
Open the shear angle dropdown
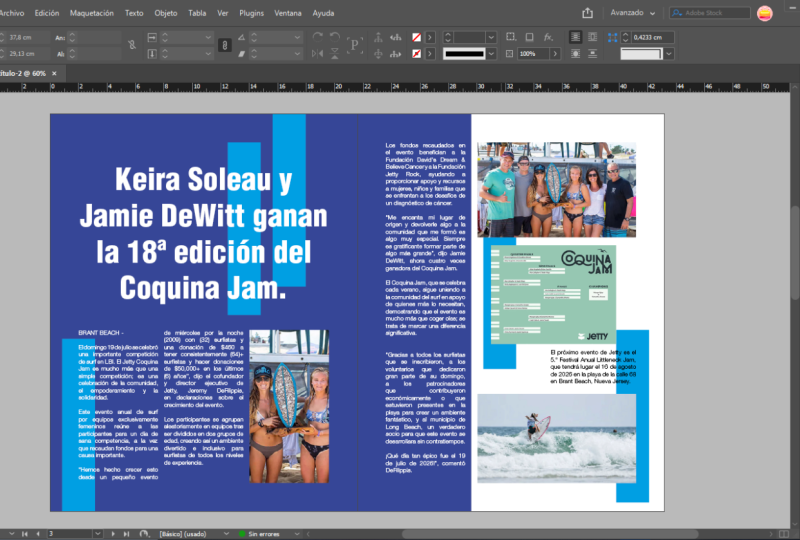coord(297,54)
